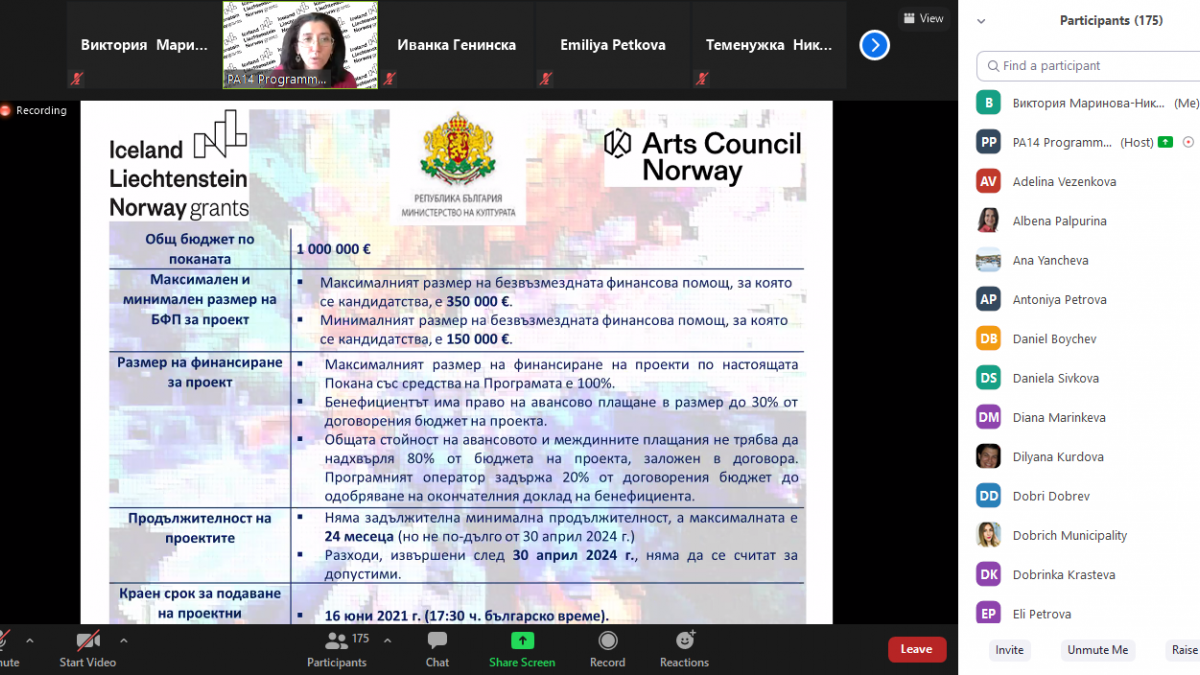The height and width of the screenshot is (675, 1200).
Task: Select Emiliya Petkova video tile
Action: point(612,45)
